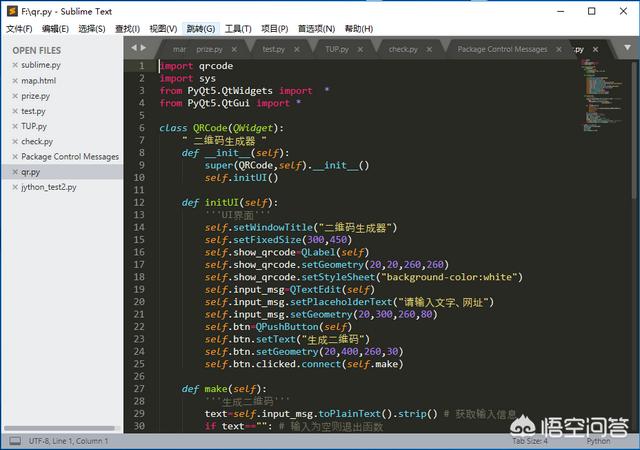The image size is (640, 450).
Task: Open Tab Size: 4 setting in status bar
Action: coord(530,441)
